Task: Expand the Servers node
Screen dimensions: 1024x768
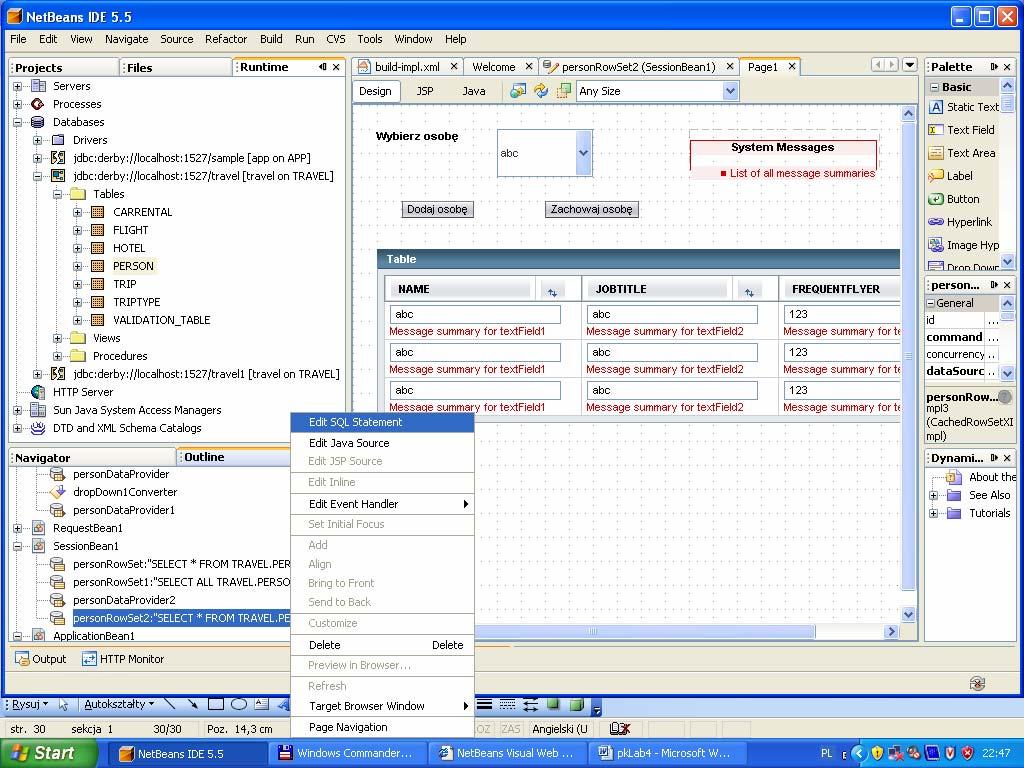Action: [x=18, y=86]
